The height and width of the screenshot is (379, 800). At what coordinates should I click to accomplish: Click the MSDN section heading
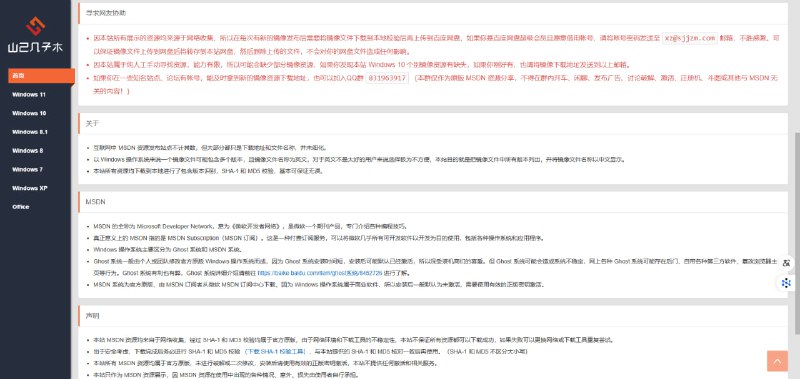click(x=95, y=202)
